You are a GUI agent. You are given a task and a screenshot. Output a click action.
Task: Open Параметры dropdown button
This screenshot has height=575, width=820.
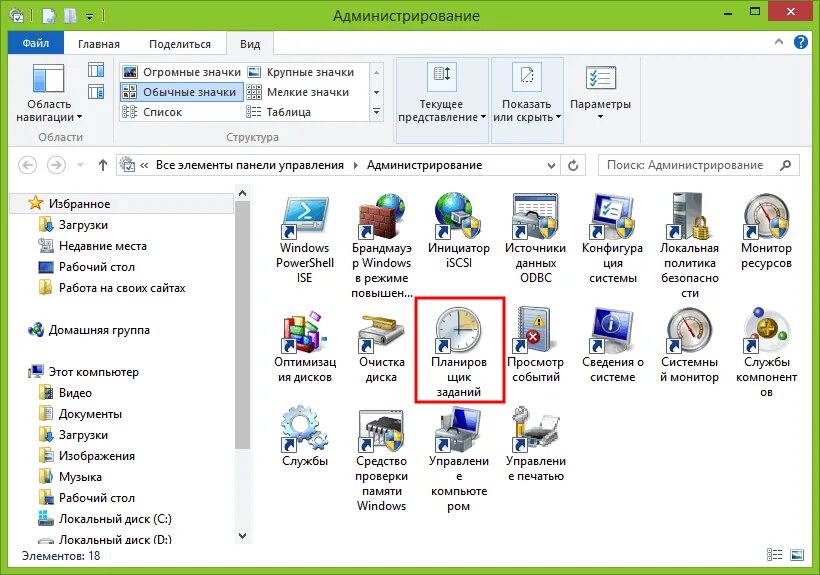tap(600, 93)
